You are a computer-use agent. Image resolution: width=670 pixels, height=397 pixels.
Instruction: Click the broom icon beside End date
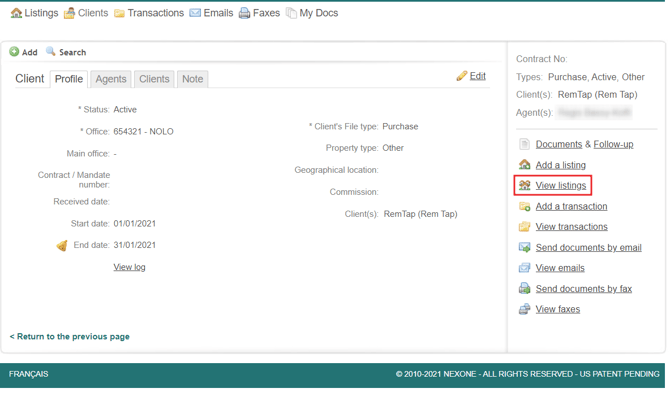click(62, 245)
